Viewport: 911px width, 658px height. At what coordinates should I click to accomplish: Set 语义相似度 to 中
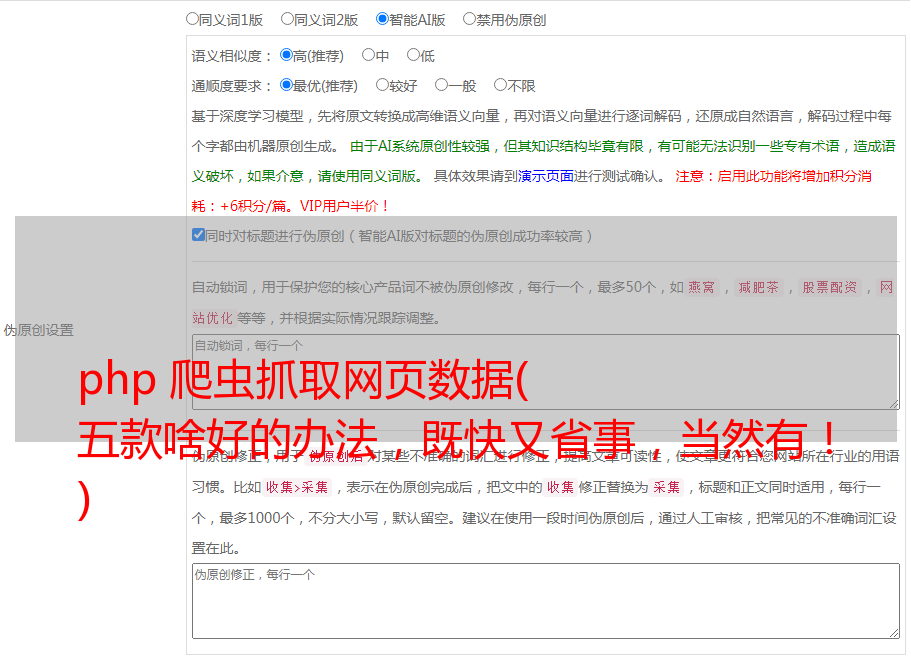point(368,55)
